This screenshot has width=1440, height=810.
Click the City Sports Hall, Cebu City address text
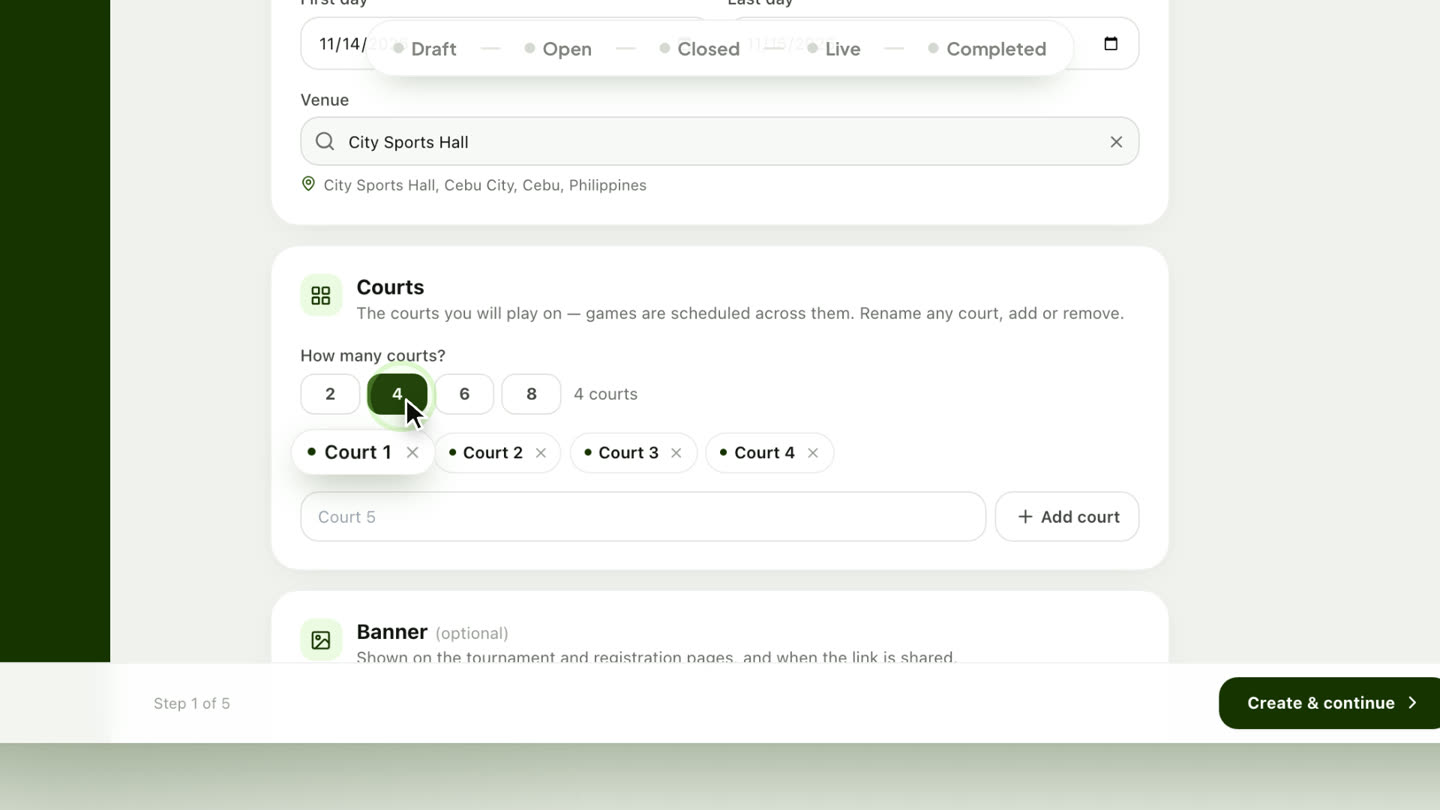(x=485, y=185)
